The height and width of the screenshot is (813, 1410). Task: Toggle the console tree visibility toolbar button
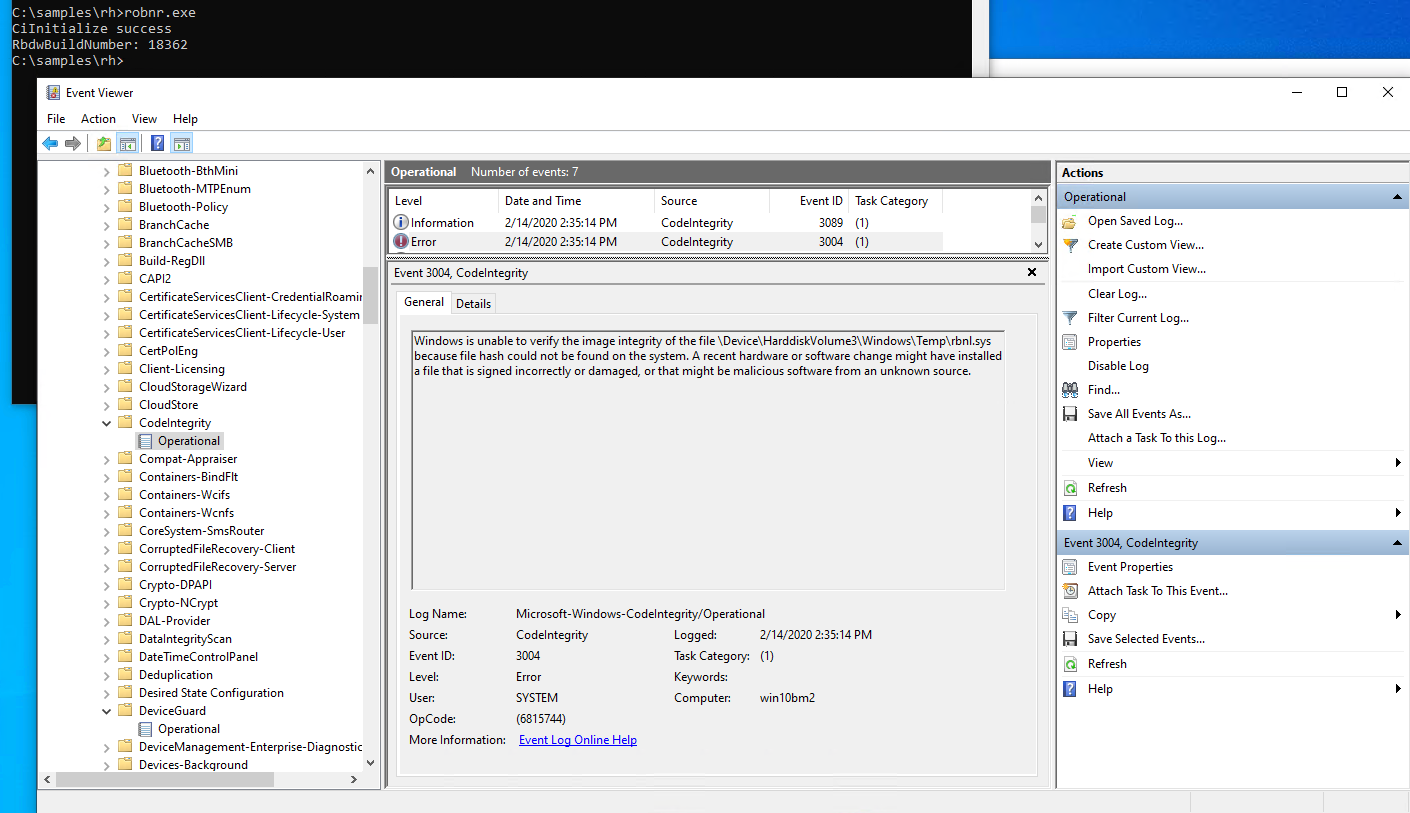(127, 143)
